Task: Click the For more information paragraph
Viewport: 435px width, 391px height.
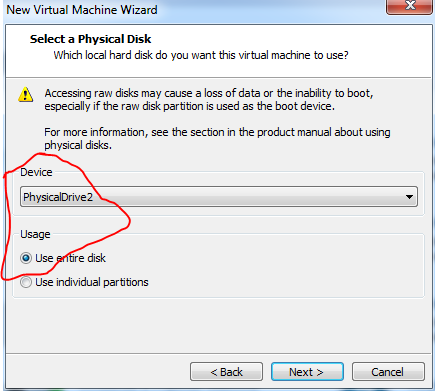Action: click(217, 139)
